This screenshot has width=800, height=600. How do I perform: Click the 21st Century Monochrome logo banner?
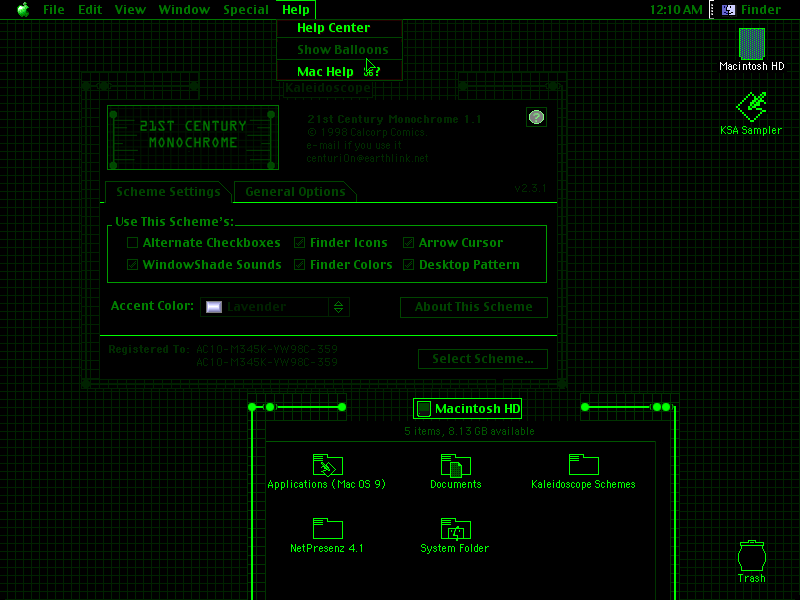pos(193,137)
